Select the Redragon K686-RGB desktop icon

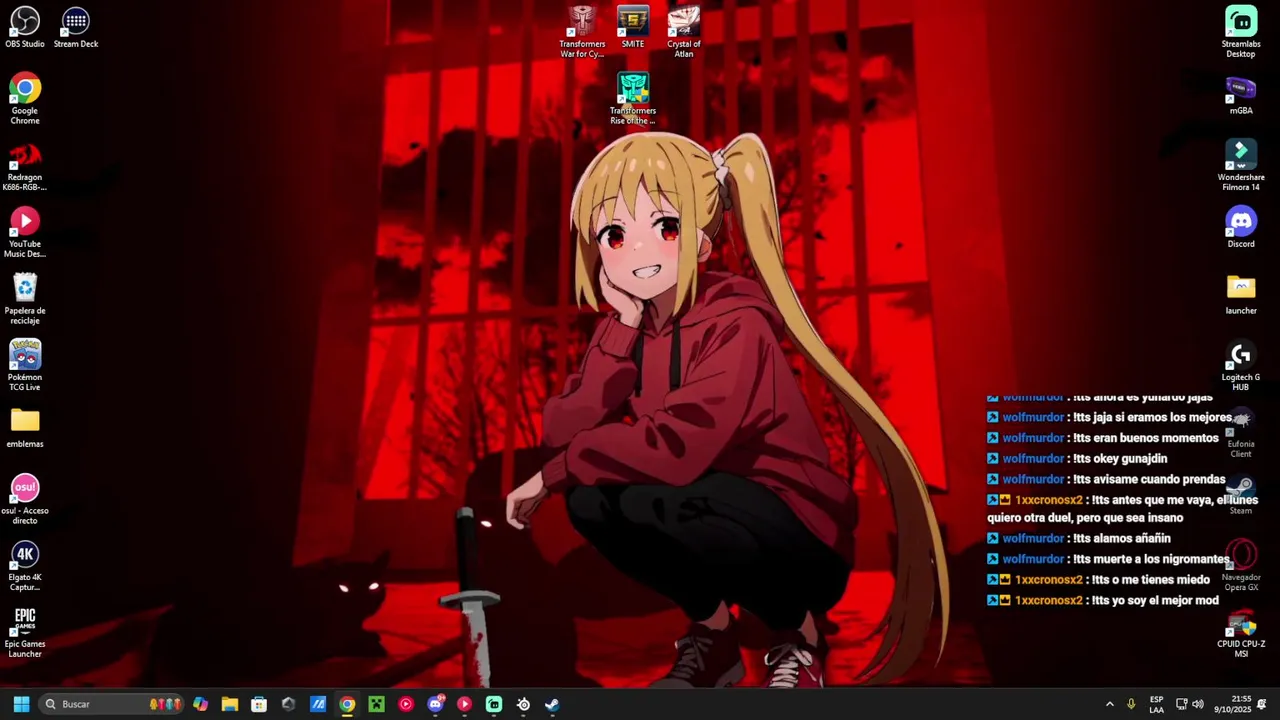pyautogui.click(x=25, y=166)
